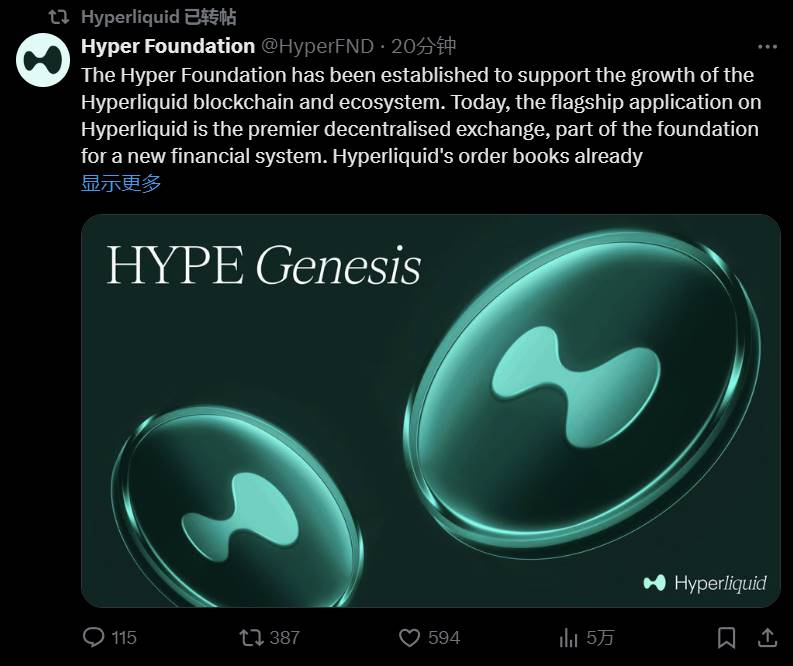Open the post via the 20分钟 timestamp
Image resolution: width=793 pixels, height=666 pixels.
point(424,46)
